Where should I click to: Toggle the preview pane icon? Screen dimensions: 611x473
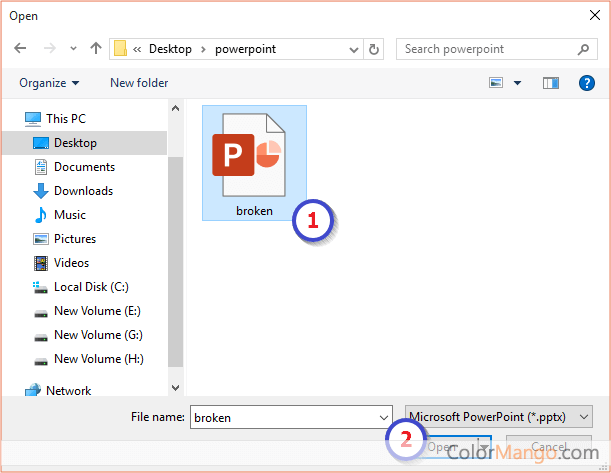[550, 83]
